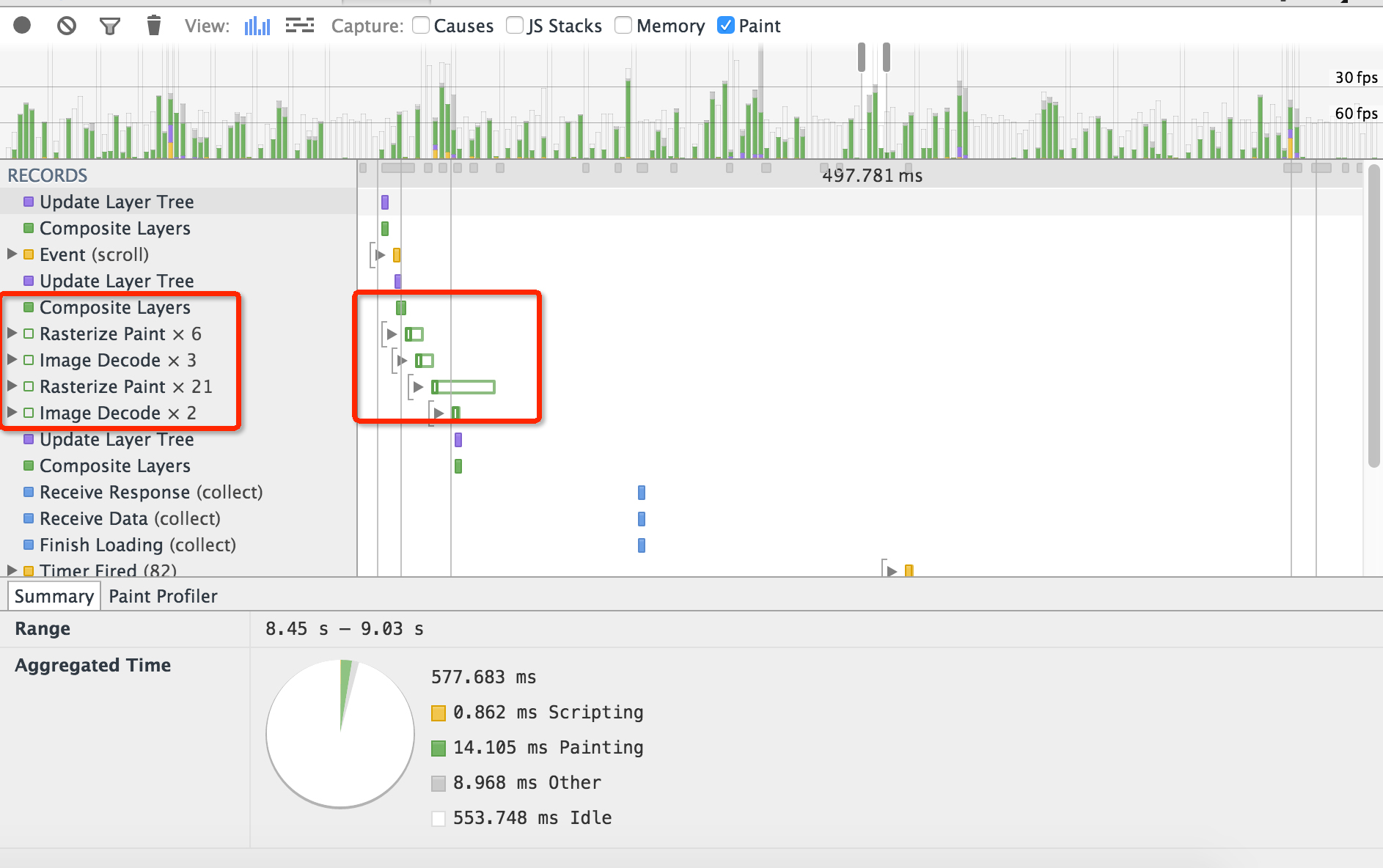Viewport: 1383px width, 868px height.
Task: Select Composite Layers row above Rasterize Paint × 6
Action: [x=178, y=307]
